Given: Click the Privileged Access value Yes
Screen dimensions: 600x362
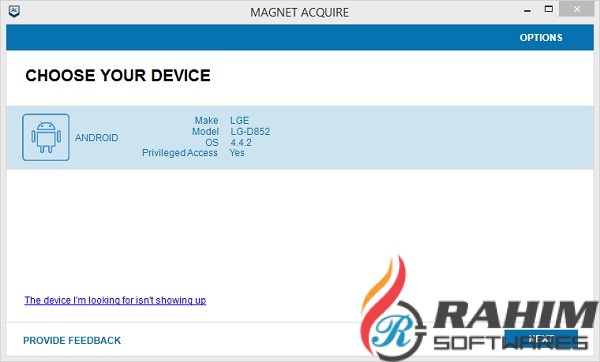Looking at the screenshot, I should pyautogui.click(x=237, y=153).
